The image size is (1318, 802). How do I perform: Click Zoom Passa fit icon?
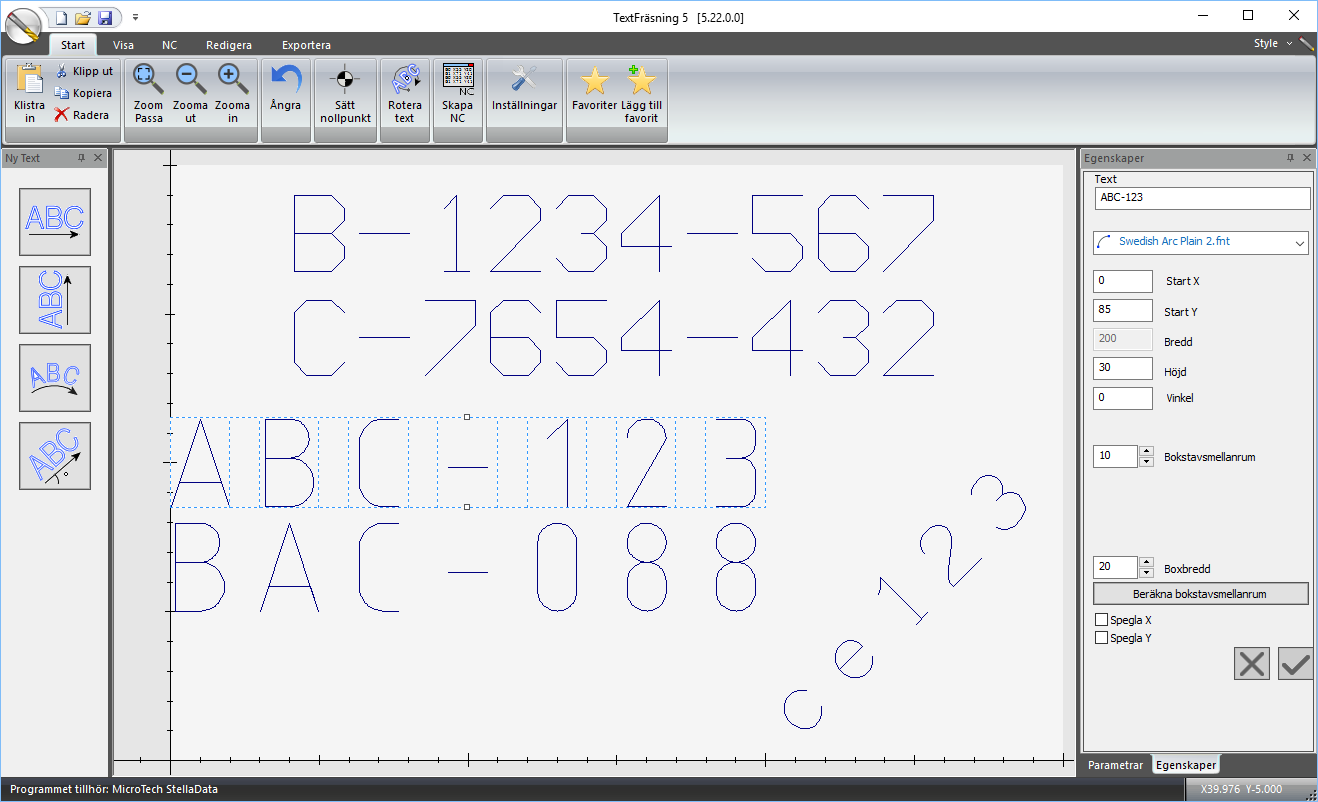[149, 79]
